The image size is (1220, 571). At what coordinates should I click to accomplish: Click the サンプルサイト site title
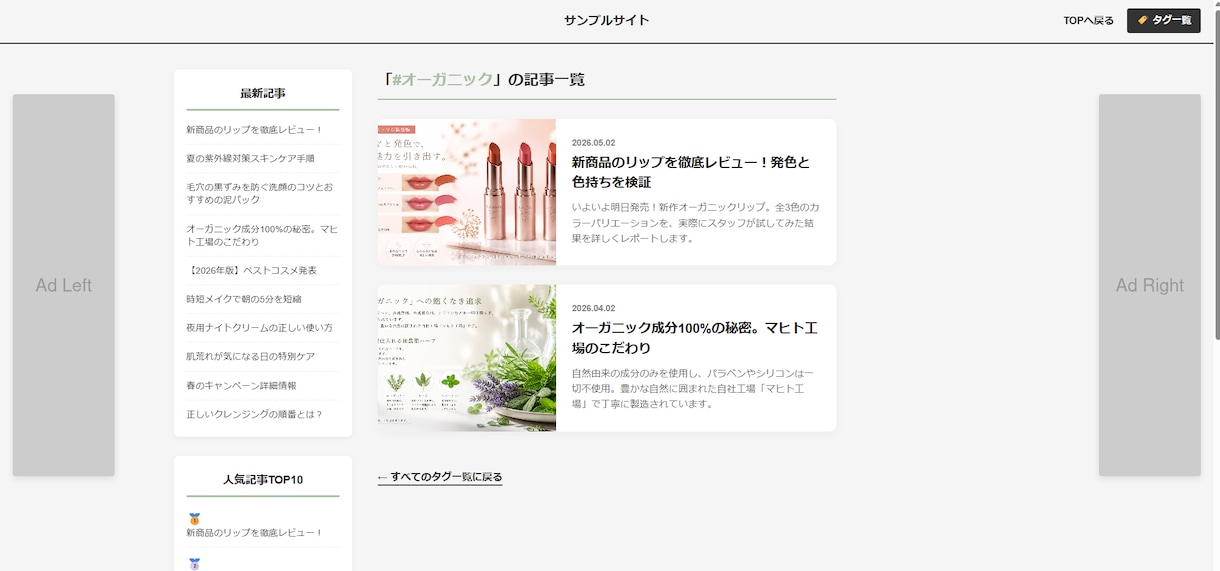pos(606,20)
